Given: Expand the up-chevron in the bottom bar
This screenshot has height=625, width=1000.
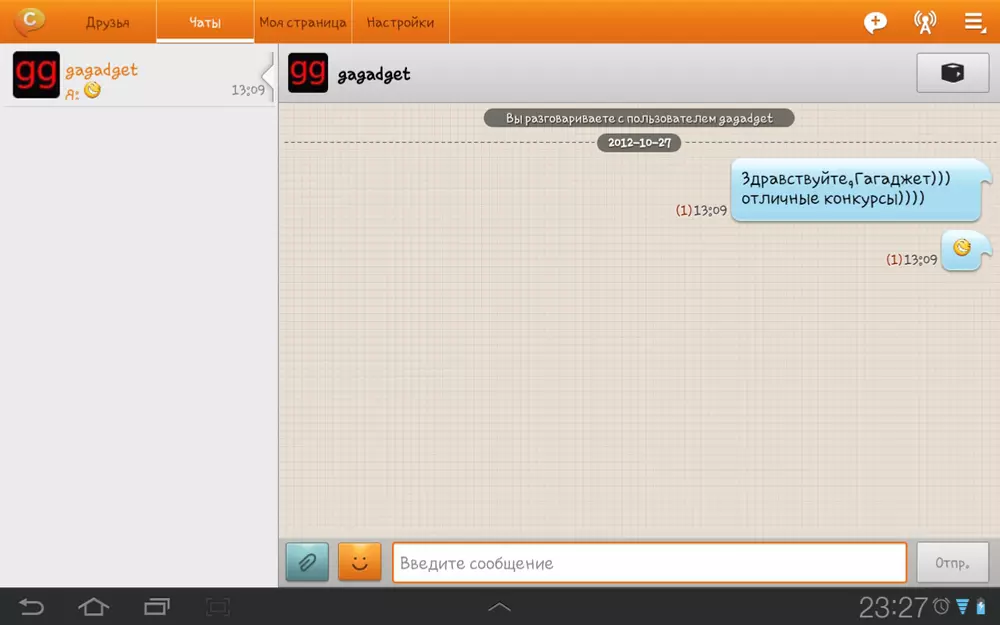Looking at the screenshot, I should tap(499, 606).
